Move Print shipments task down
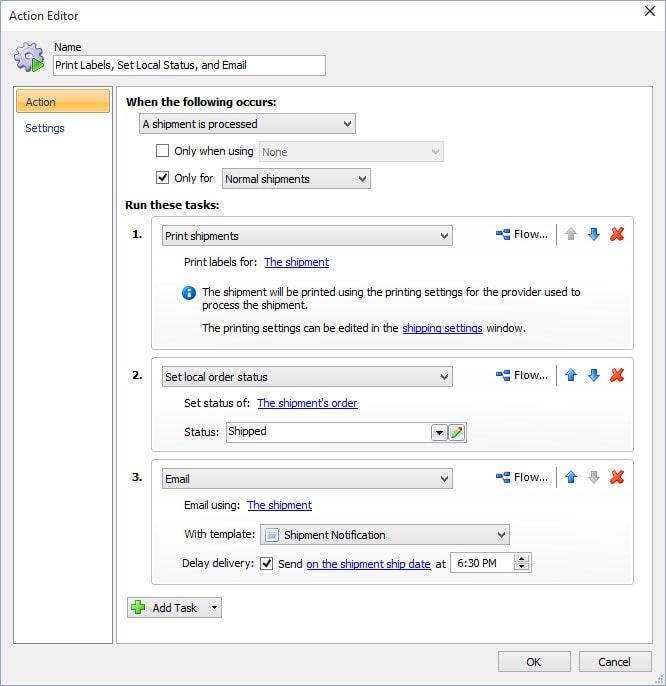This screenshot has height=686, width=666. pyautogui.click(x=593, y=234)
